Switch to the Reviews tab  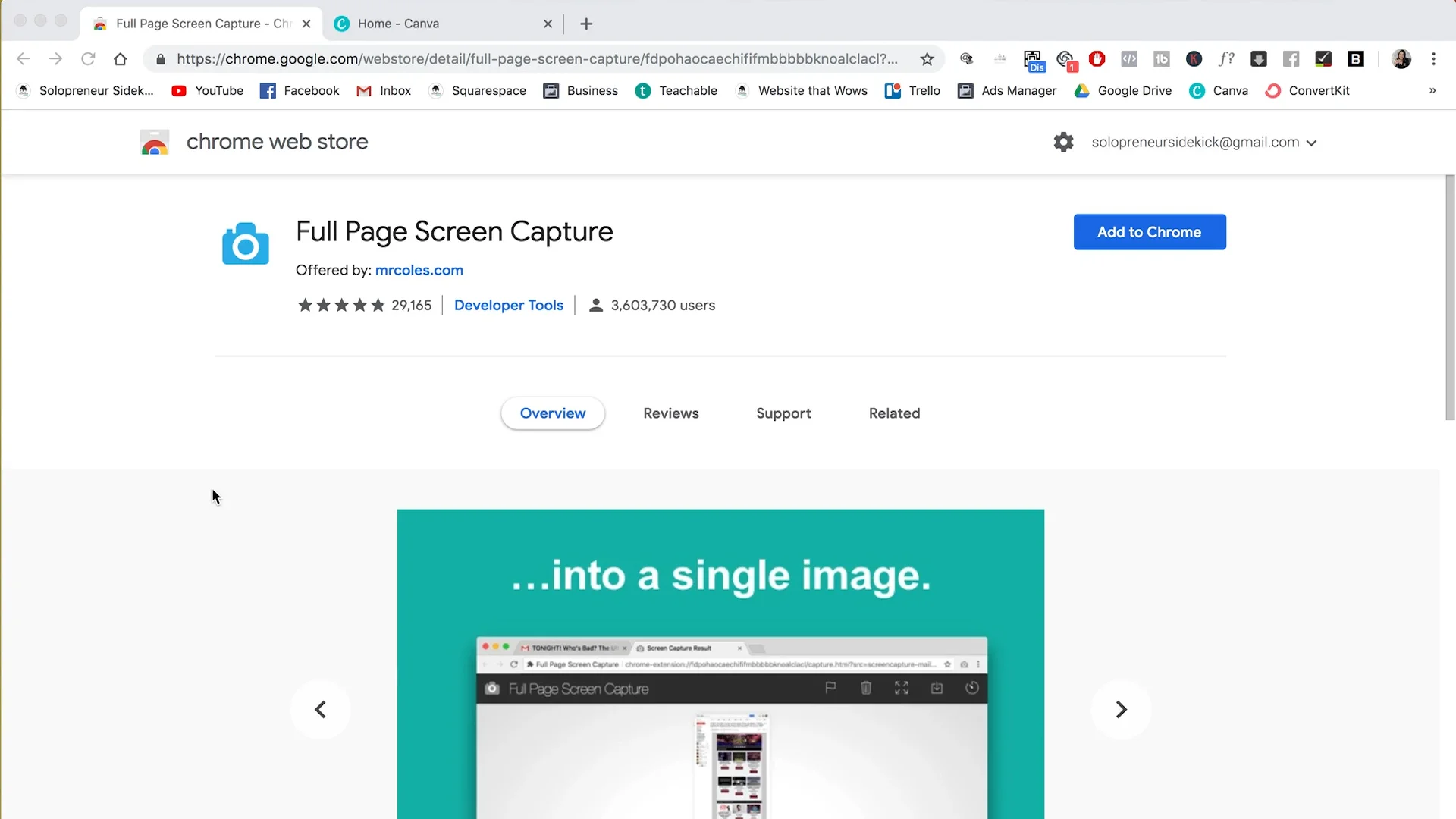coord(670,413)
